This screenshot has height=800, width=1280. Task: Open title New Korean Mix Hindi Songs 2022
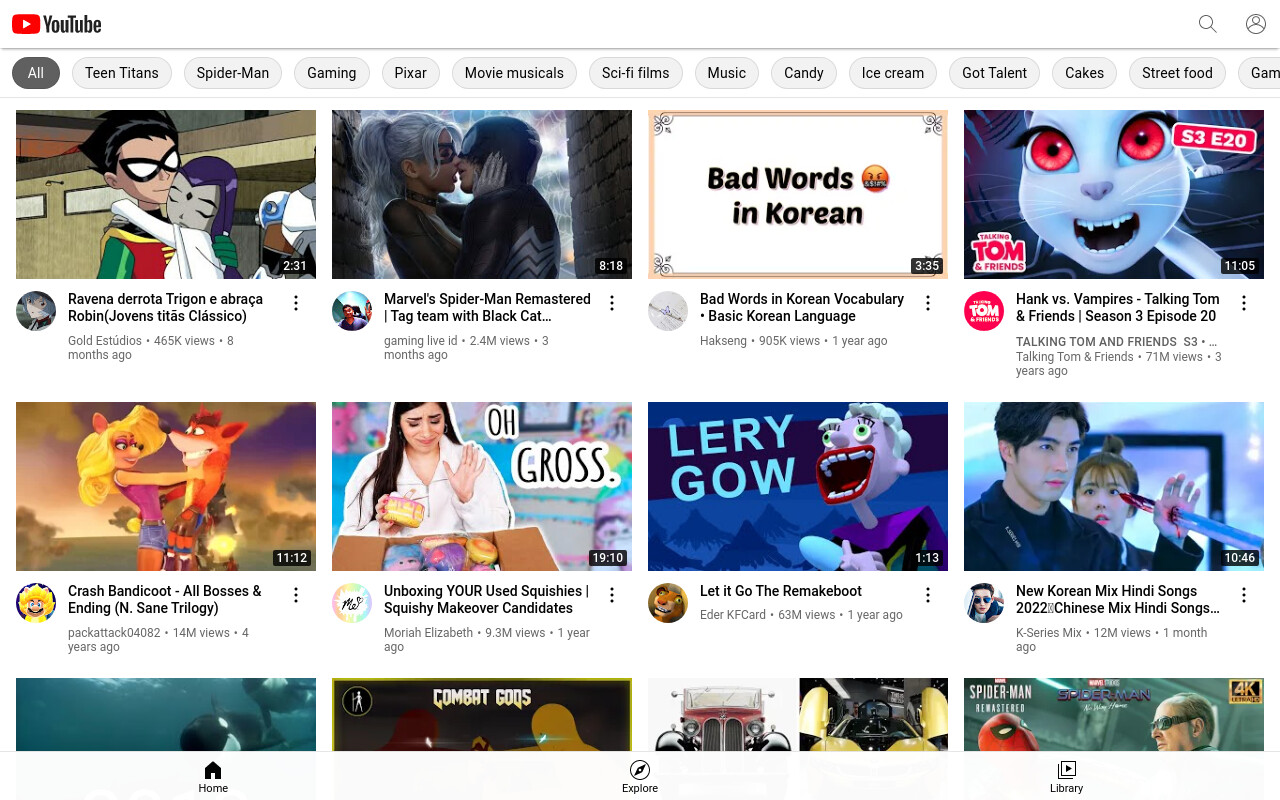[1118, 599]
